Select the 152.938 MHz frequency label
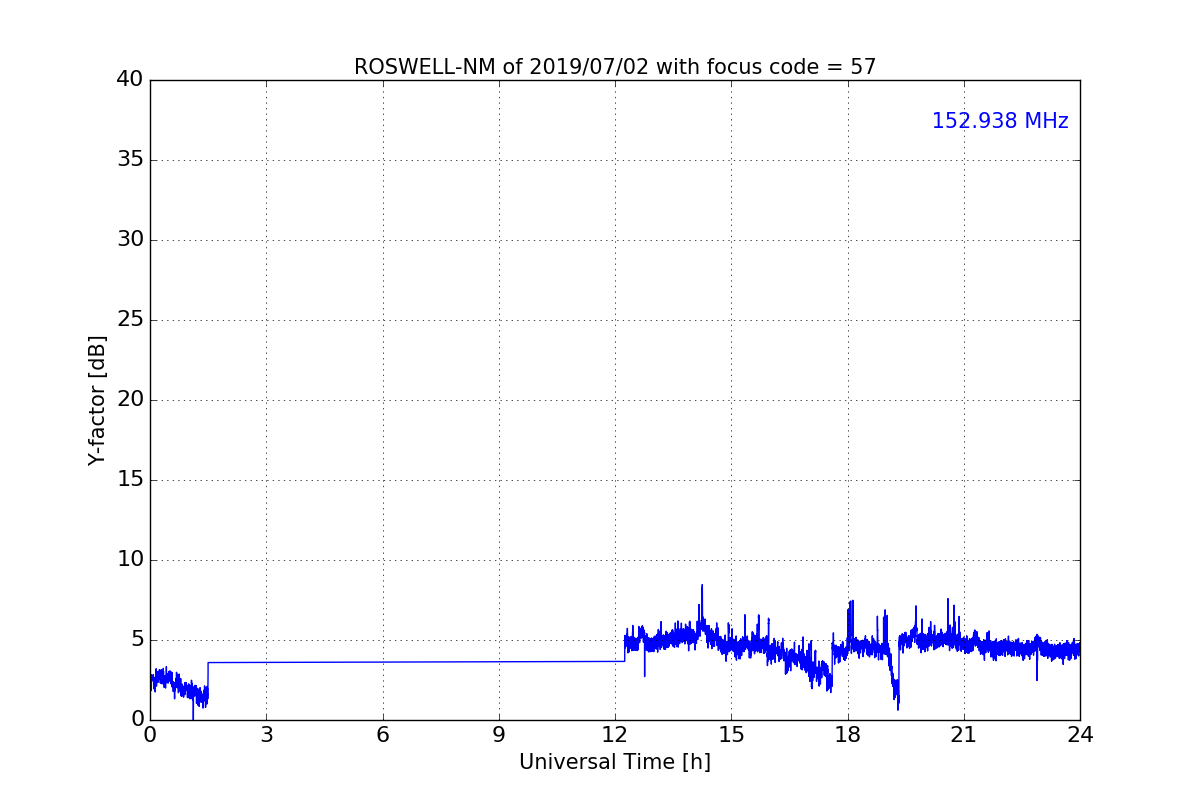Viewport: 1200px width, 800px height. click(1000, 121)
